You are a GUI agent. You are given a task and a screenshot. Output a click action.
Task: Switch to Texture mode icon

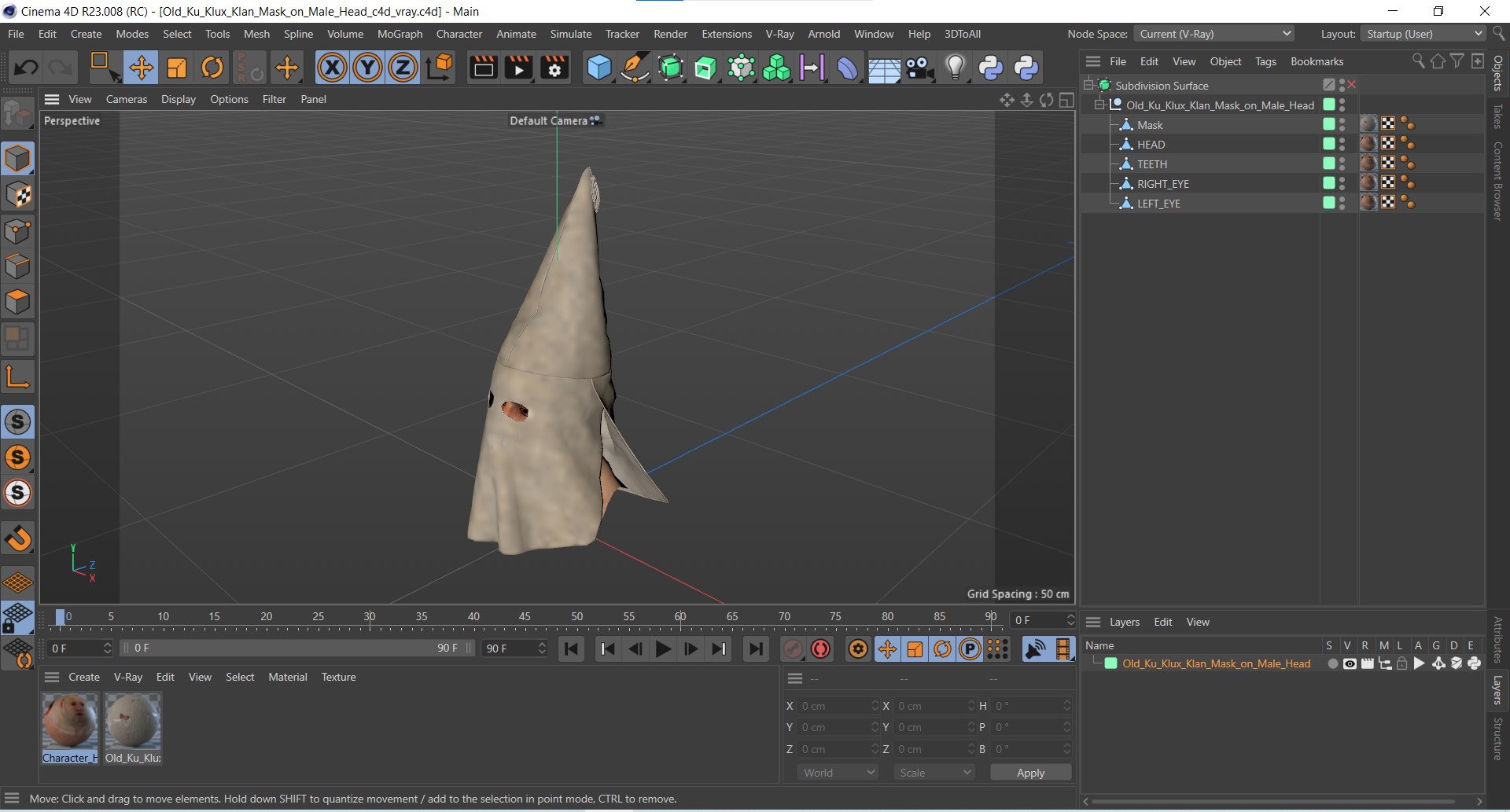(17, 195)
